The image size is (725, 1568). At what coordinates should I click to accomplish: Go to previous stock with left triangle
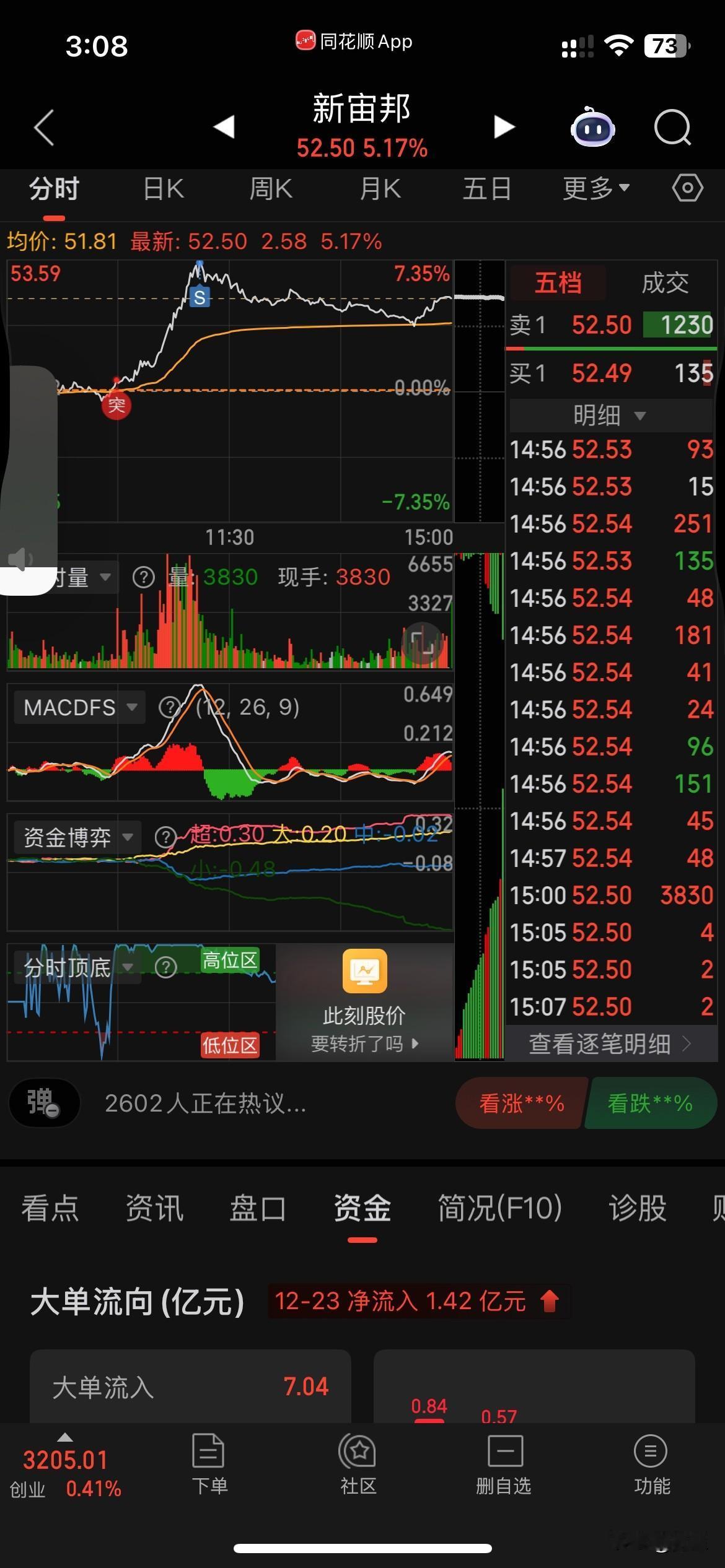[x=224, y=127]
